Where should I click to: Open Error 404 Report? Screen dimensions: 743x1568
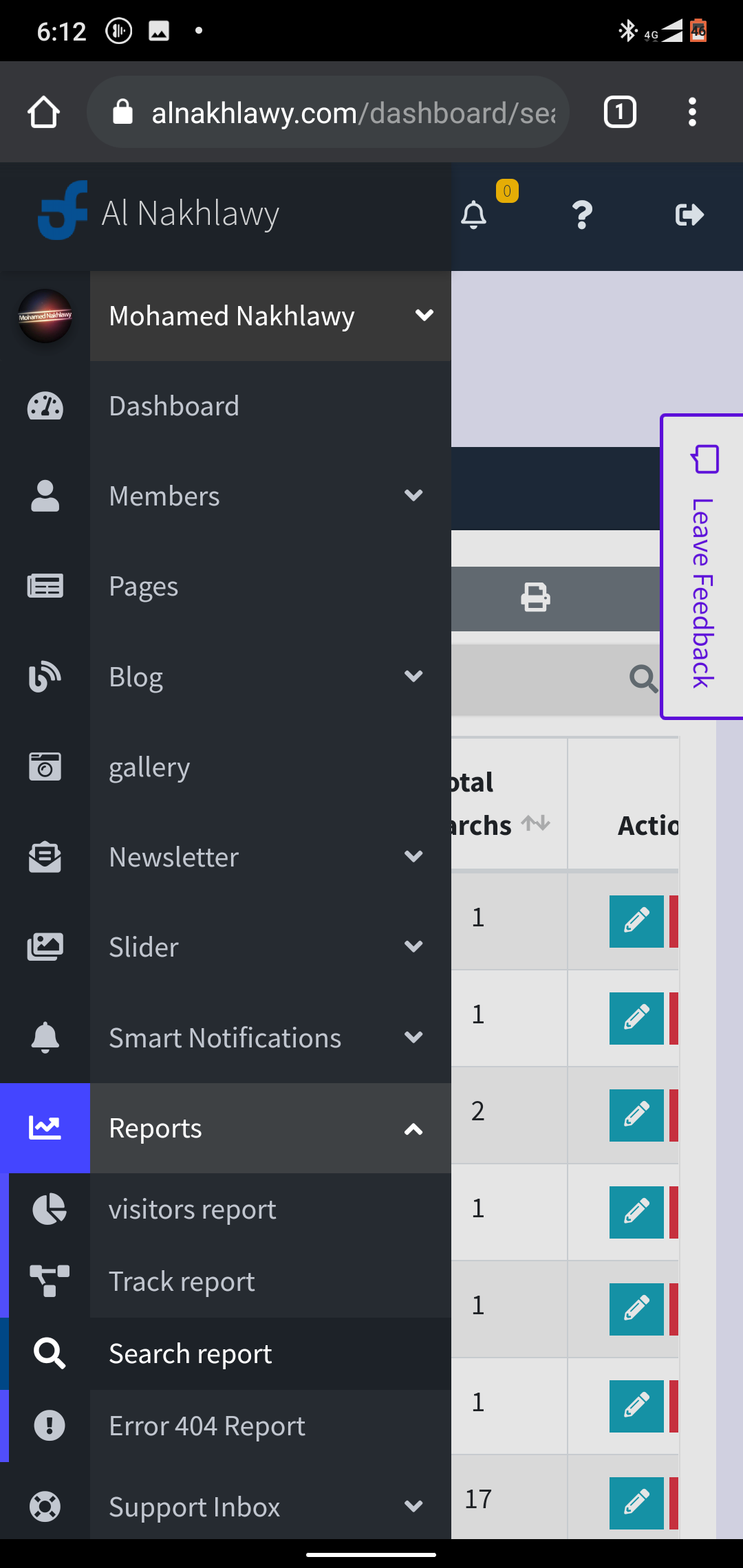(x=207, y=1426)
